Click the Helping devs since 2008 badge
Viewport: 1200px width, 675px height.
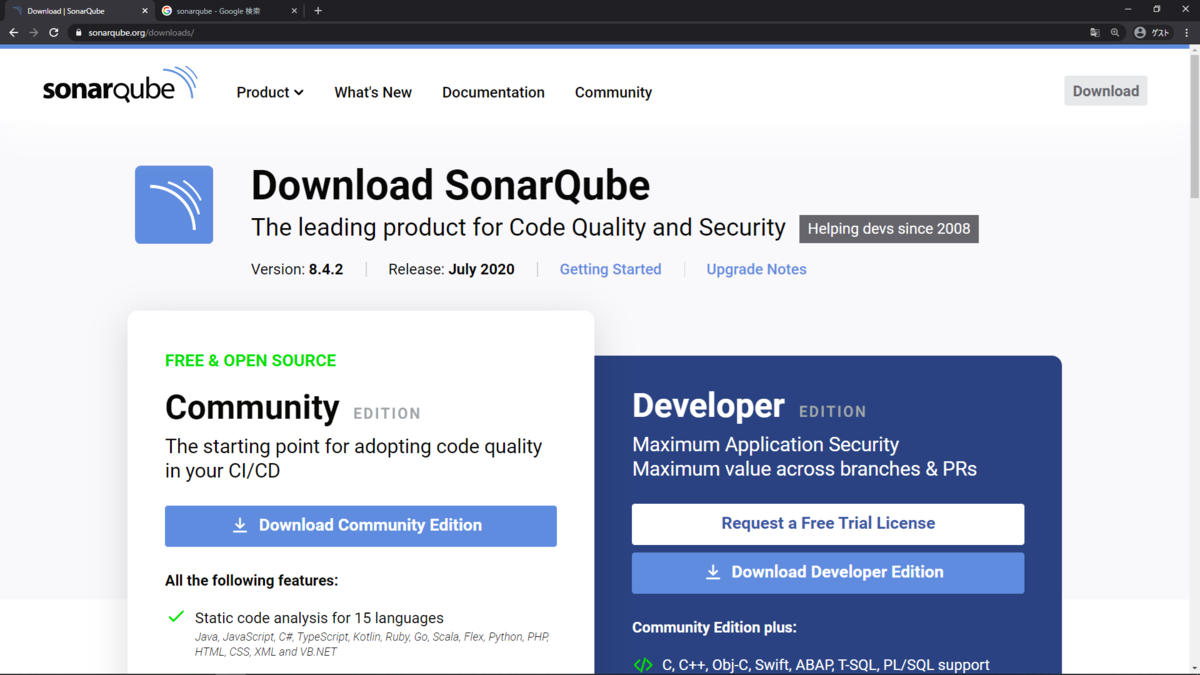889,229
